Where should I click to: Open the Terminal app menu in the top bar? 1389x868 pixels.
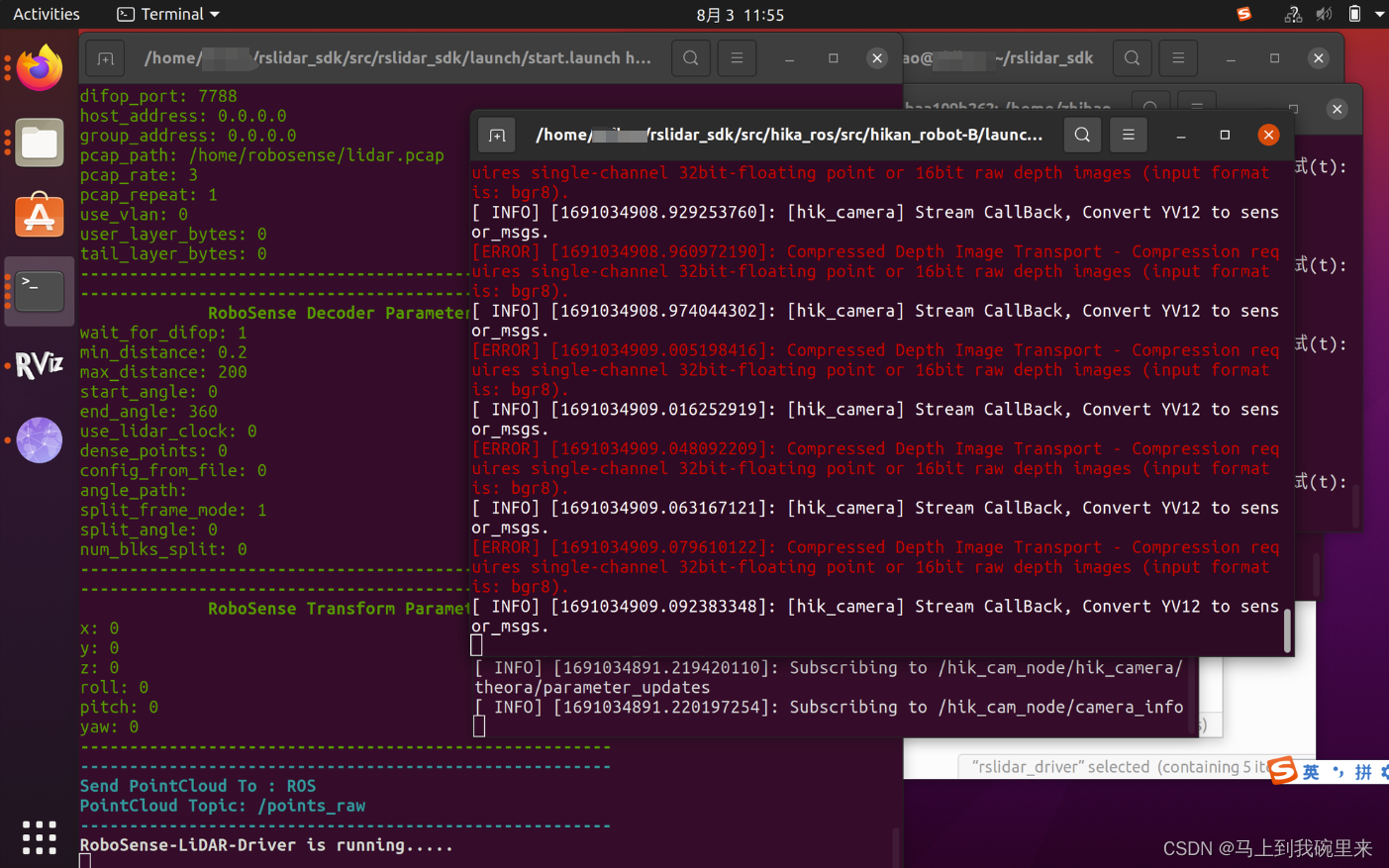[x=168, y=14]
